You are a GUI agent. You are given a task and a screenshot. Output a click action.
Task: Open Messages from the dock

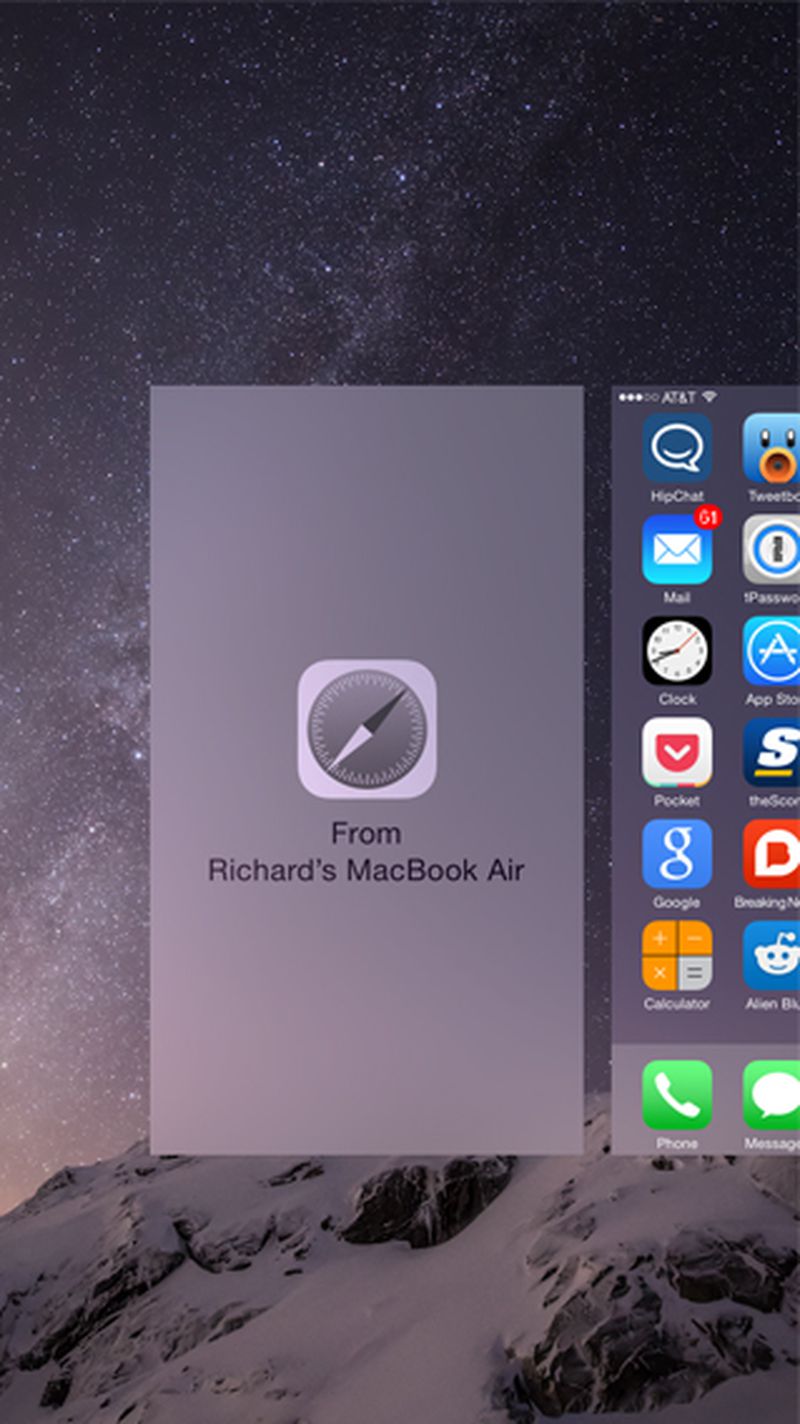click(772, 1096)
